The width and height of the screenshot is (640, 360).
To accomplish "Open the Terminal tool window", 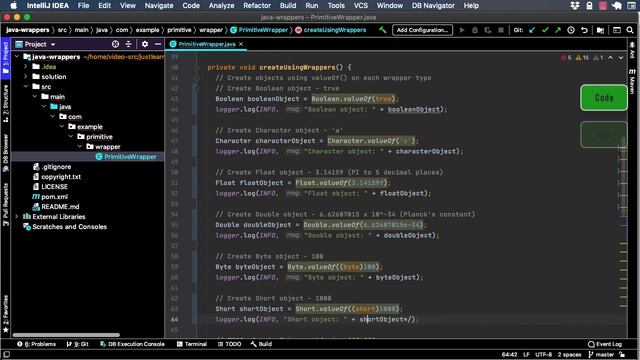I will [x=192, y=344].
